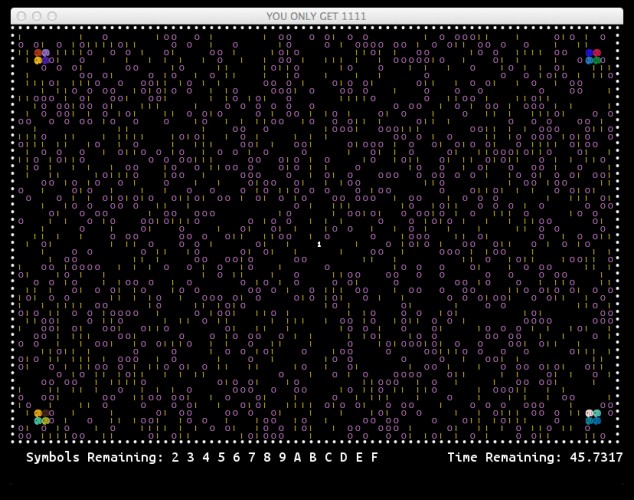Click the YOU ONLY GET 1111 title bar
Image resolution: width=634 pixels, height=500 pixels.
[317, 16]
